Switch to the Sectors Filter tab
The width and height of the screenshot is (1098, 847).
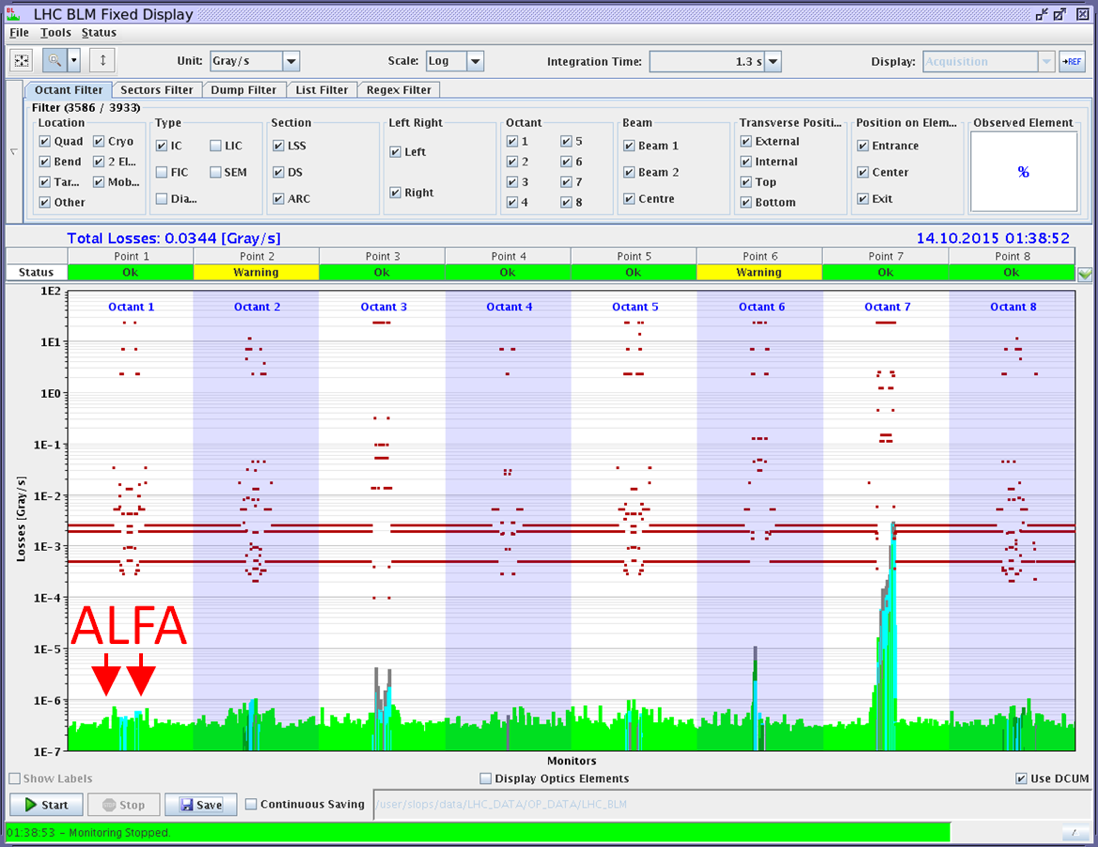[x=156, y=90]
